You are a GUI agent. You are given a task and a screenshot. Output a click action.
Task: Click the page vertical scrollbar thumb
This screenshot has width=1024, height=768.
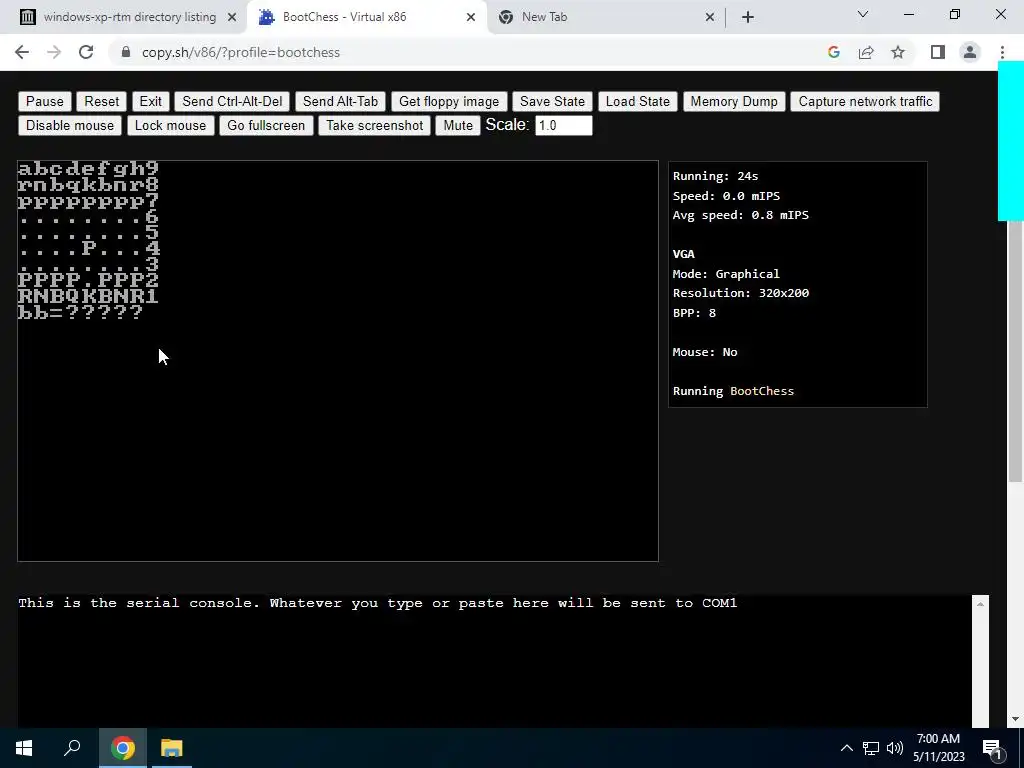click(x=1014, y=351)
